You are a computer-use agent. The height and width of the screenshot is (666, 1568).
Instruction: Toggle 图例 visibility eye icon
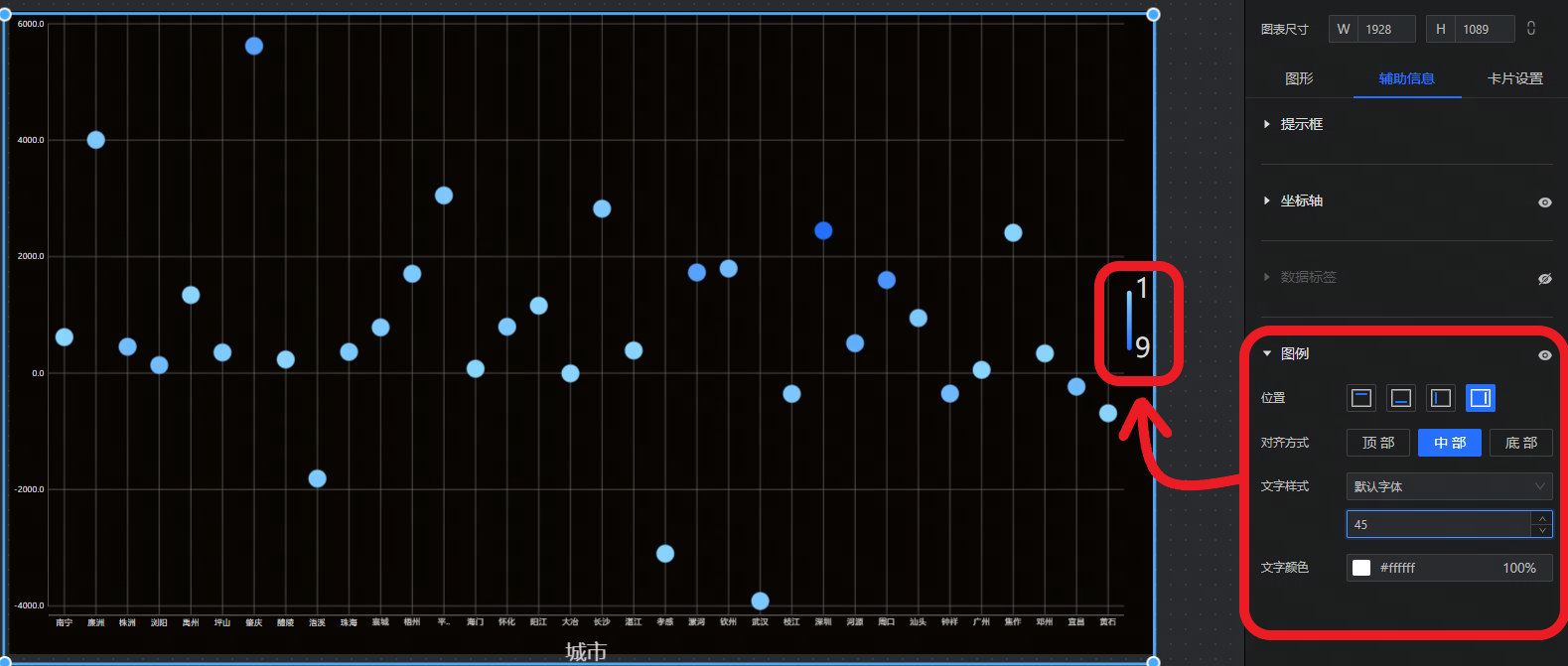point(1544,354)
